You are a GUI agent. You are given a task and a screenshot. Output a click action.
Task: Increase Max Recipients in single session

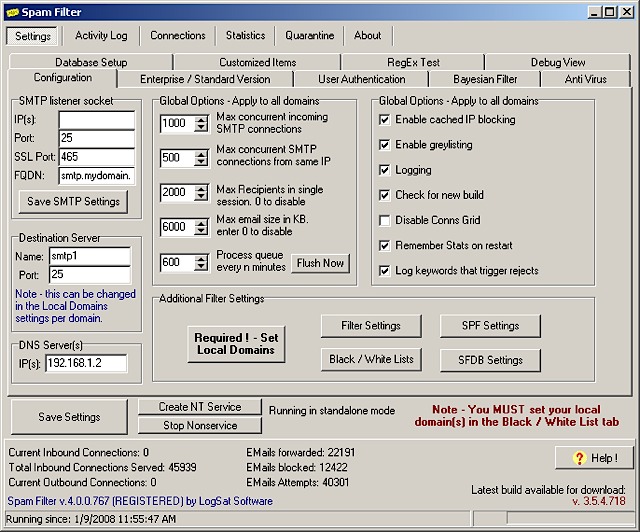click(201, 189)
